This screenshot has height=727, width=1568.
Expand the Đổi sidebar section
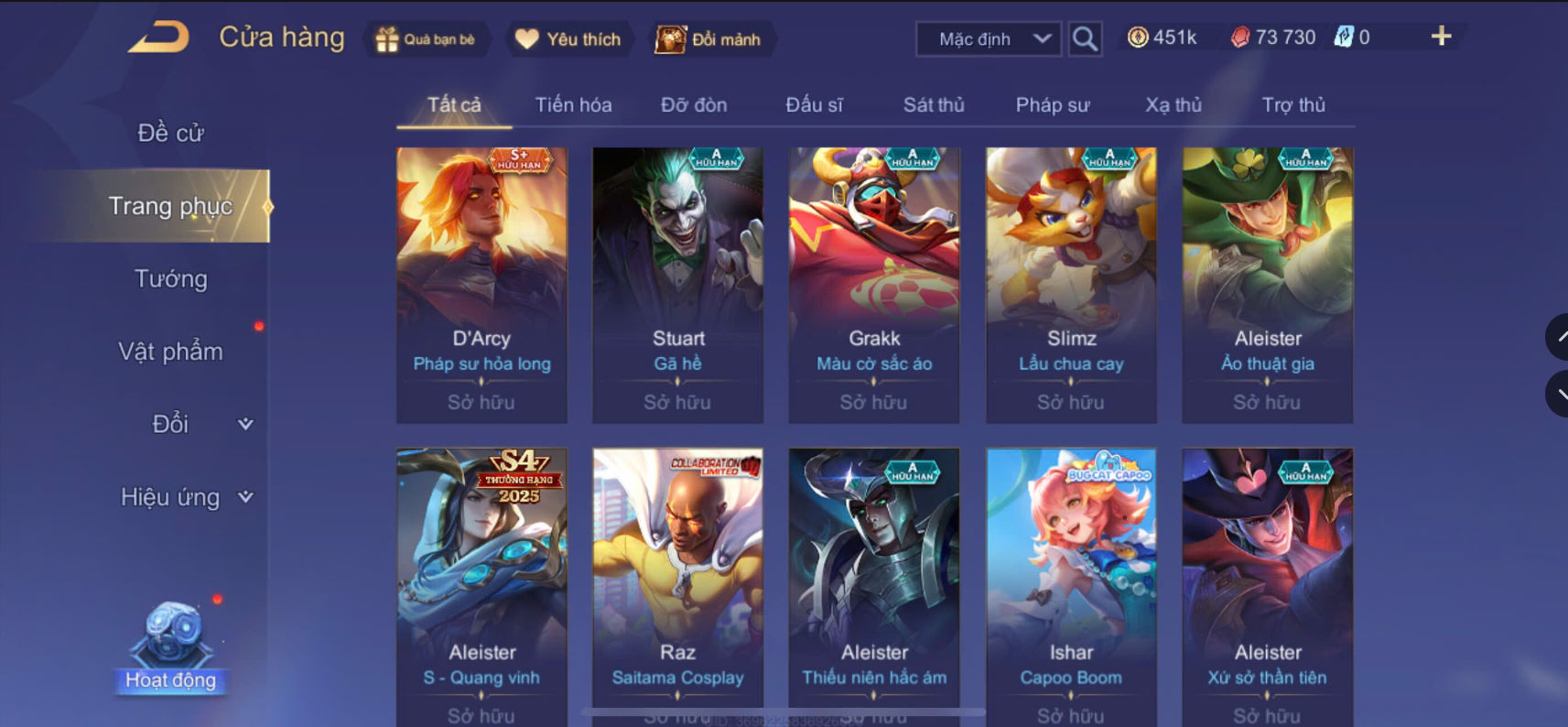click(200, 424)
